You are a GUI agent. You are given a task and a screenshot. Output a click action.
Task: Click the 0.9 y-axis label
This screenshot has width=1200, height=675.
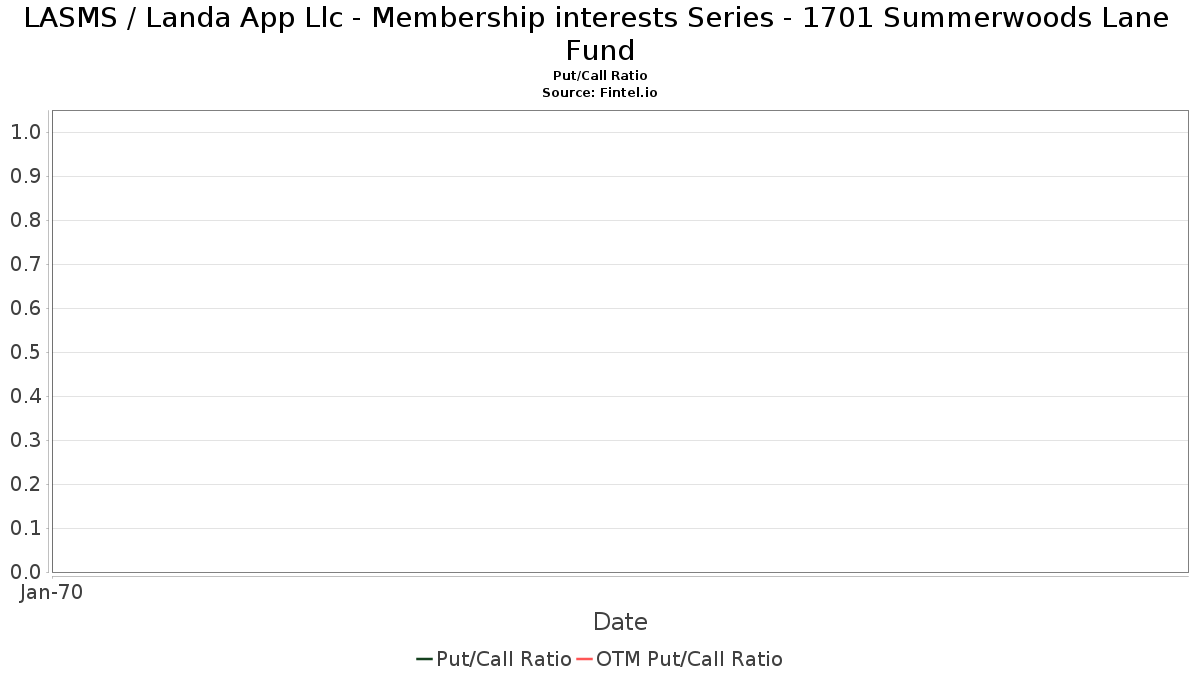tap(25, 176)
